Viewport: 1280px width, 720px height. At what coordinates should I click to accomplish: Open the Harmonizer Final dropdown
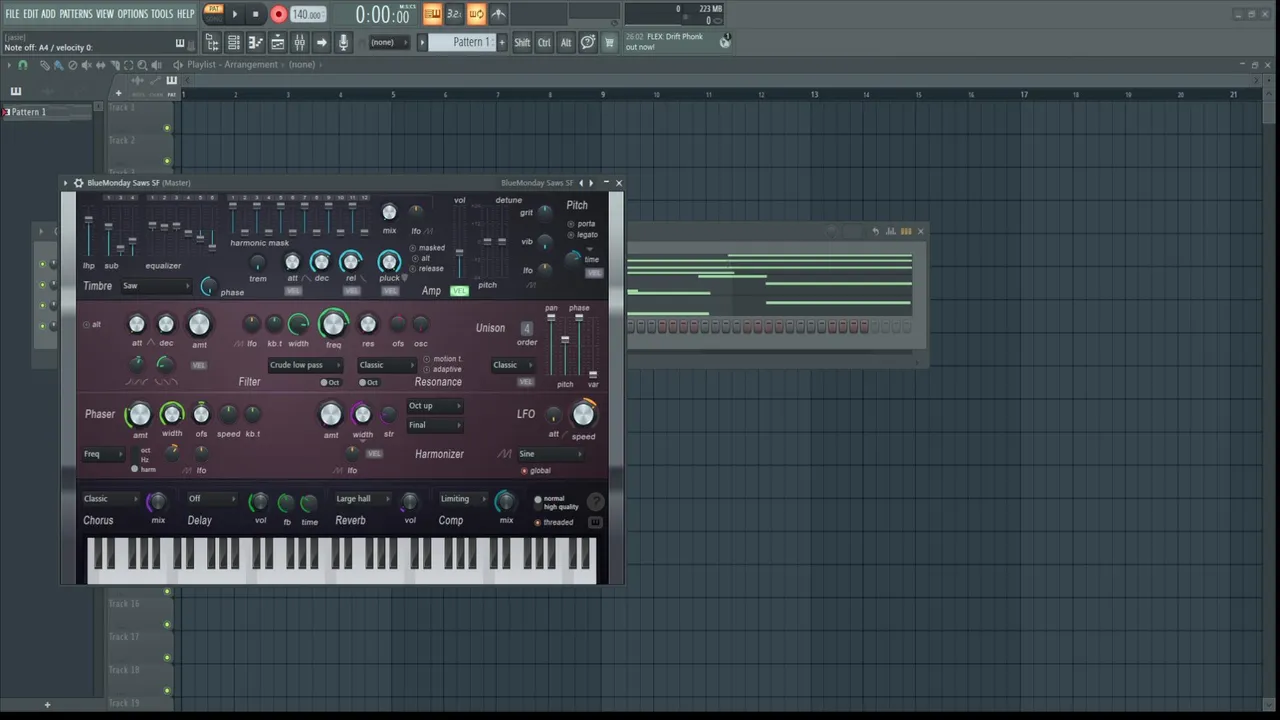click(435, 425)
